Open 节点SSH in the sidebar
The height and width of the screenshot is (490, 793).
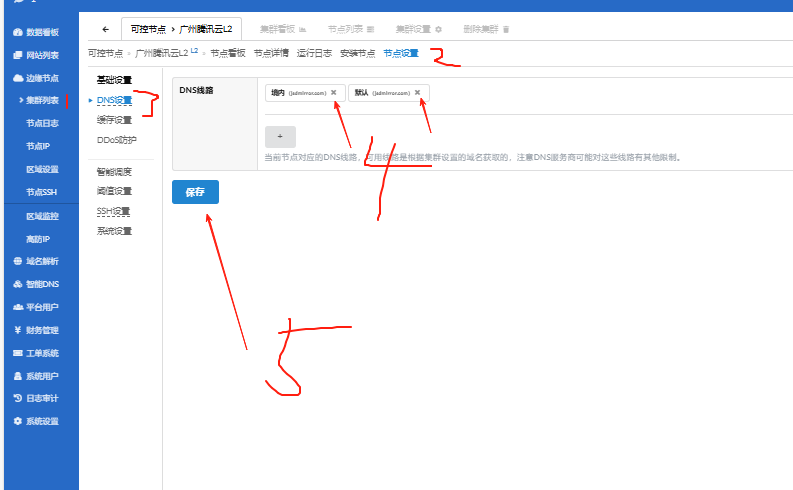41,192
